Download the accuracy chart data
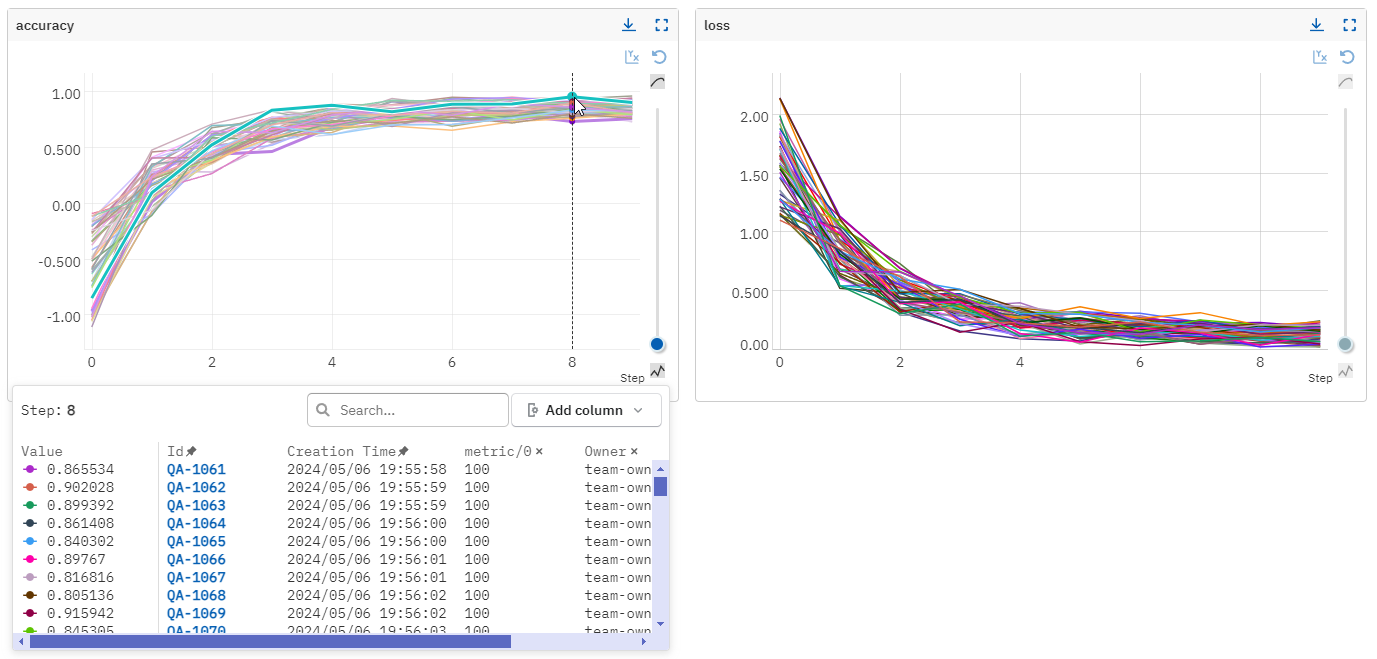 pos(629,24)
